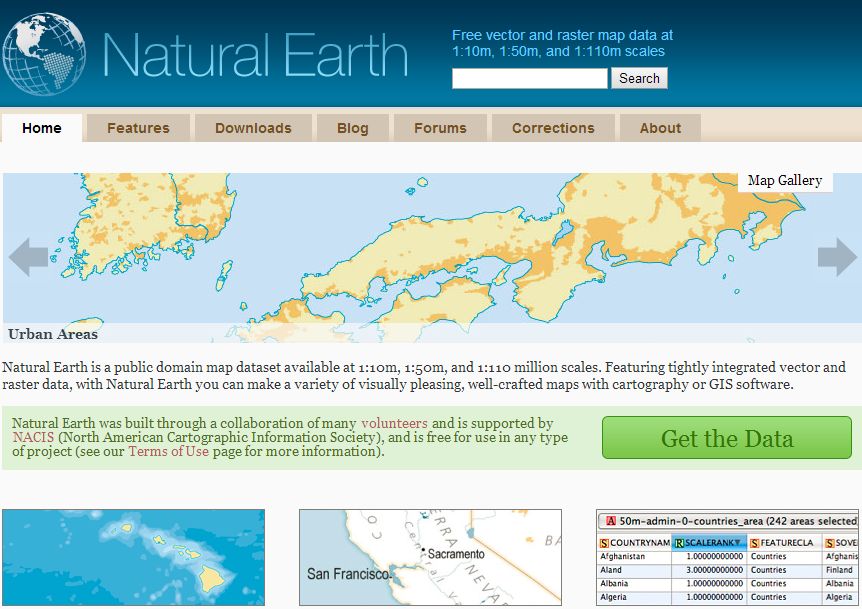Click the COUNTRYNAM column header text

click(x=640, y=543)
